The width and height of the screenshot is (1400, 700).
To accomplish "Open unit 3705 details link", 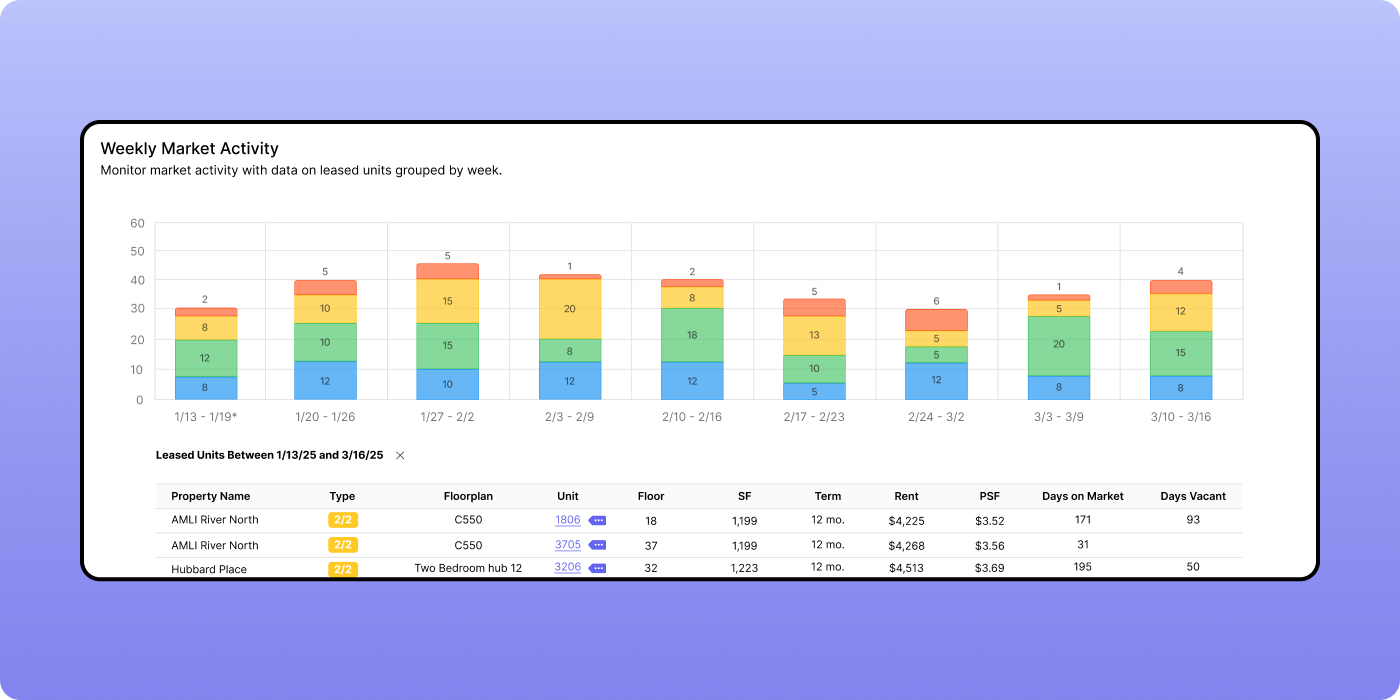I will tap(567, 544).
